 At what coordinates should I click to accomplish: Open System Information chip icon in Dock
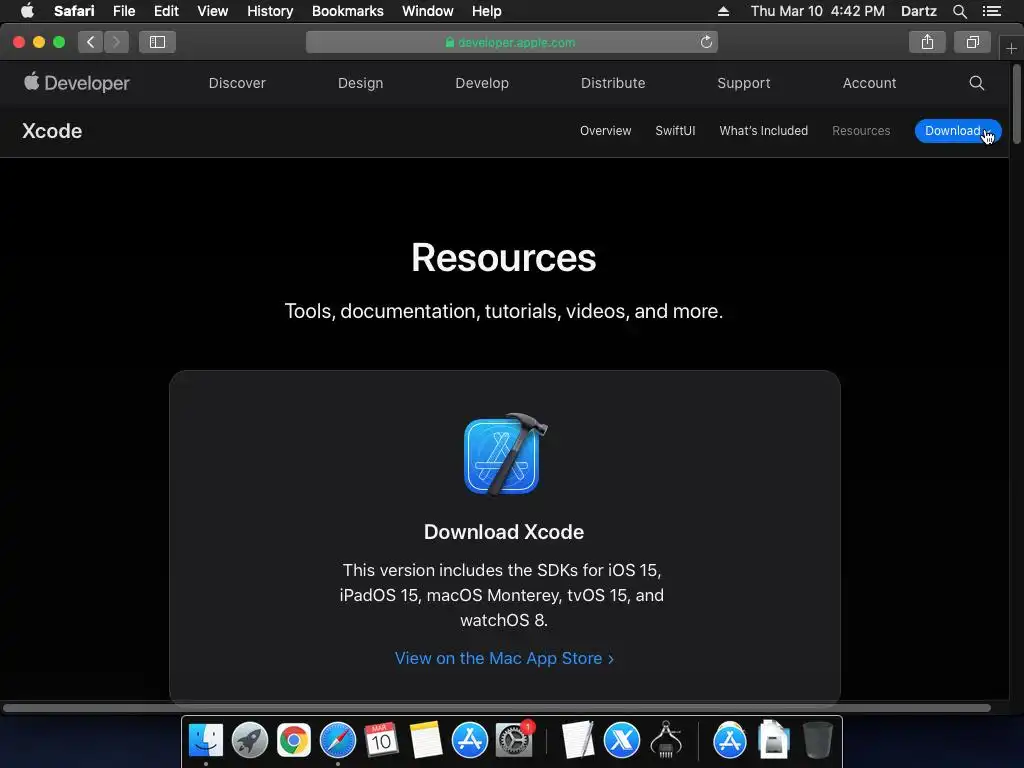(665, 739)
